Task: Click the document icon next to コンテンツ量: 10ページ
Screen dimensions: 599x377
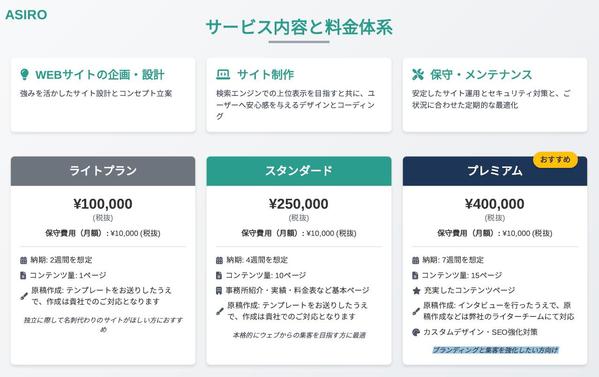Action: [x=219, y=275]
